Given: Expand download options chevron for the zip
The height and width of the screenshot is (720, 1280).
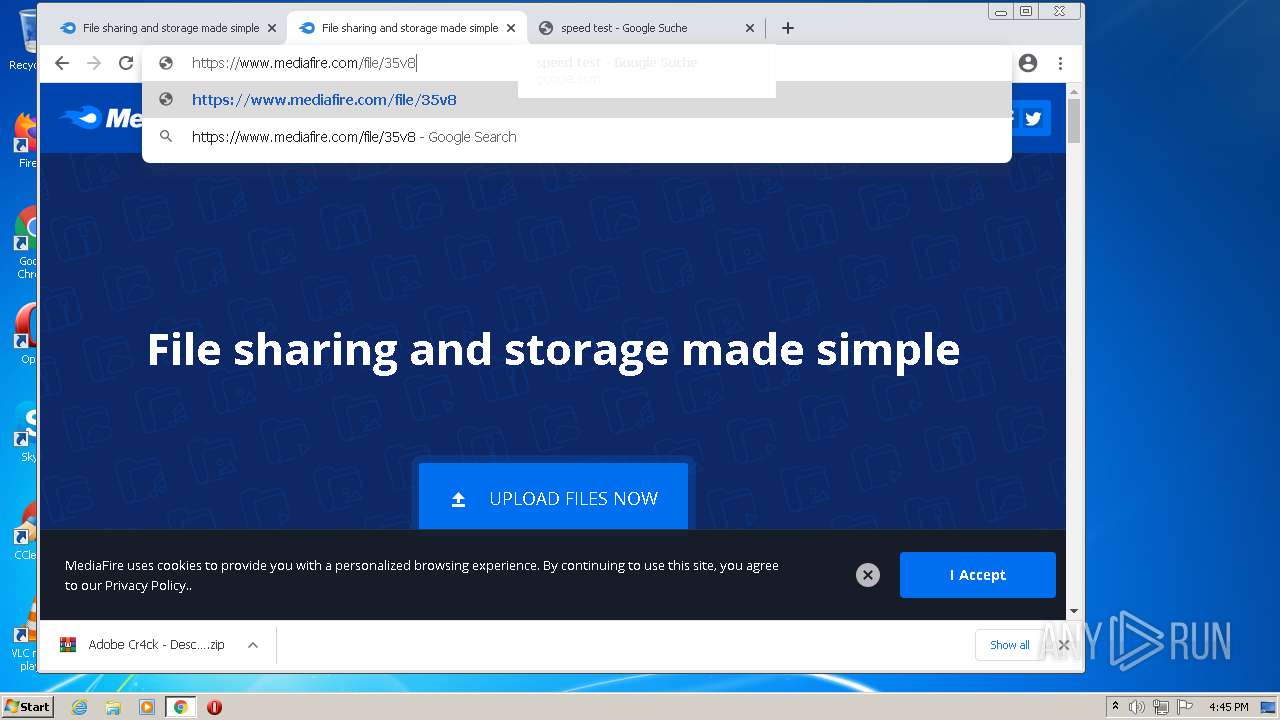Looking at the screenshot, I should pos(253,645).
